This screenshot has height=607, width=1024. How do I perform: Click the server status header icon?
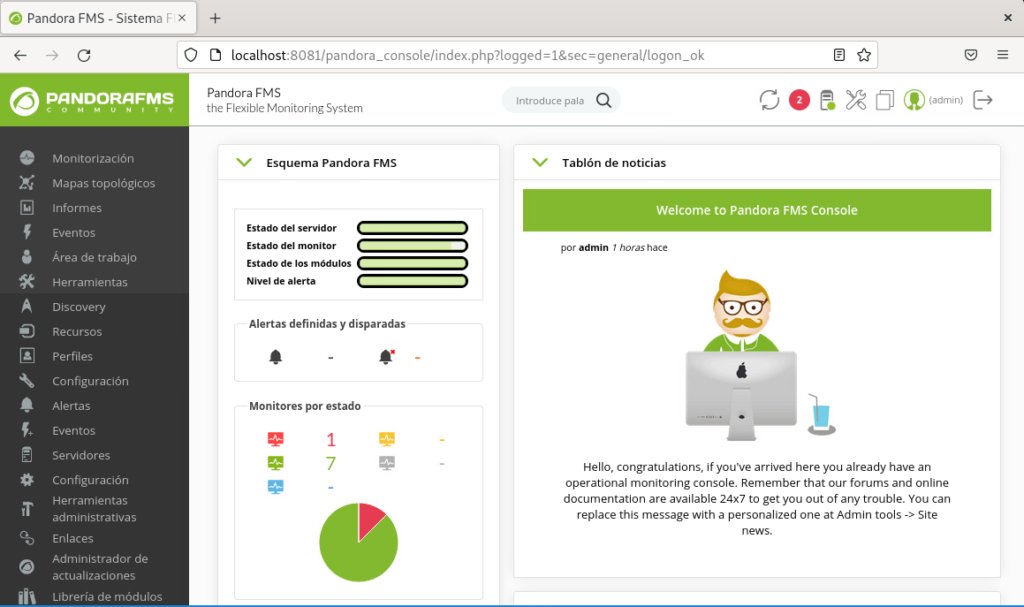click(826, 99)
